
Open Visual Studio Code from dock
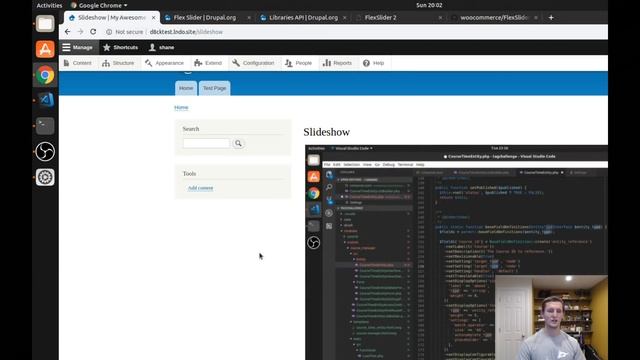coord(45,100)
